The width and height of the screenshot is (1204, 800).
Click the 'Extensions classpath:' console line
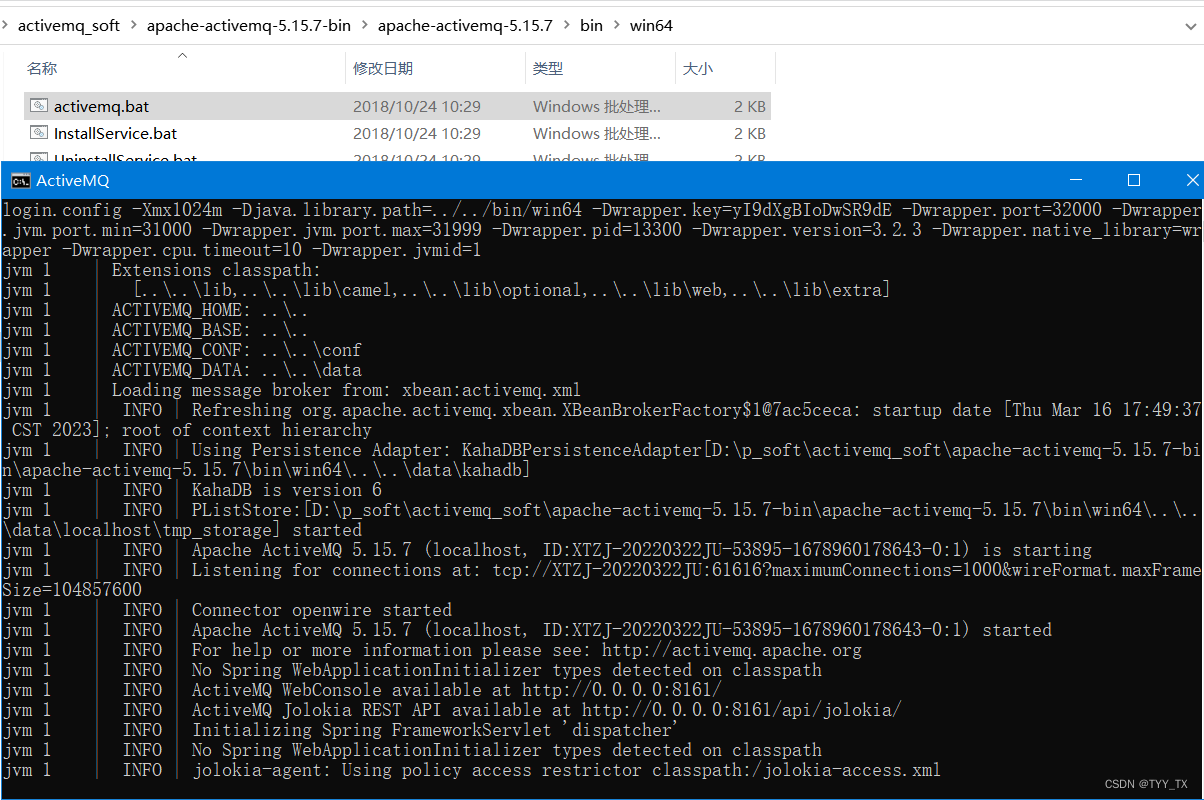[x=215, y=270]
